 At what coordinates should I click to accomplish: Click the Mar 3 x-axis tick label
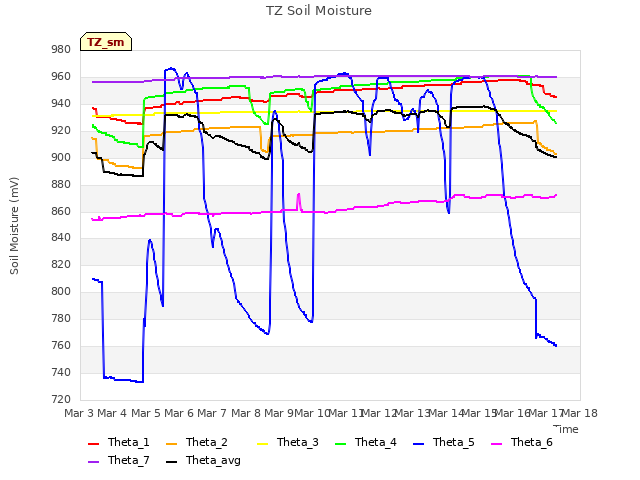tap(79, 413)
